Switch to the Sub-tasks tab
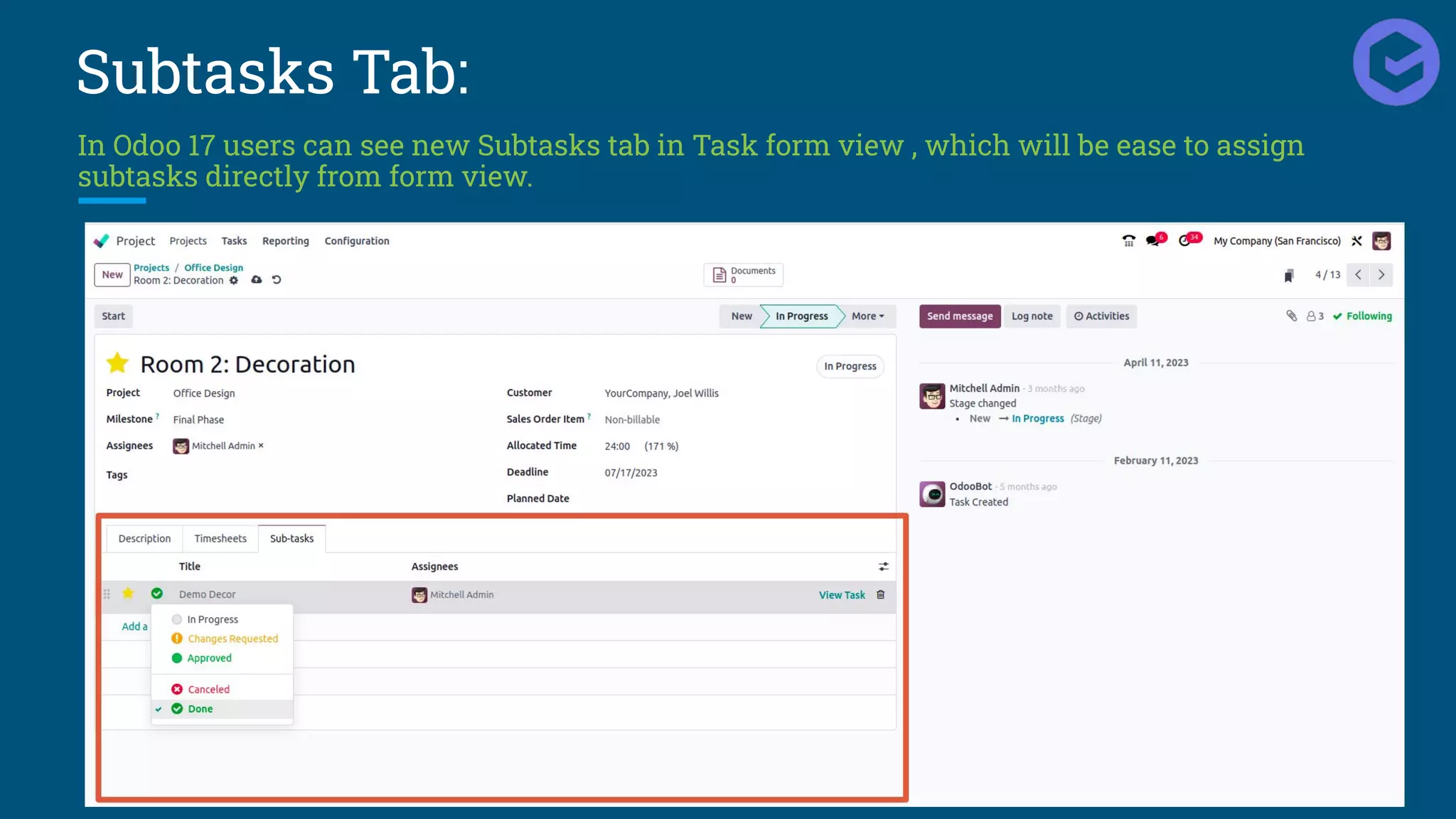The height and width of the screenshot is (819, 1456). click(x=291, y=538)
